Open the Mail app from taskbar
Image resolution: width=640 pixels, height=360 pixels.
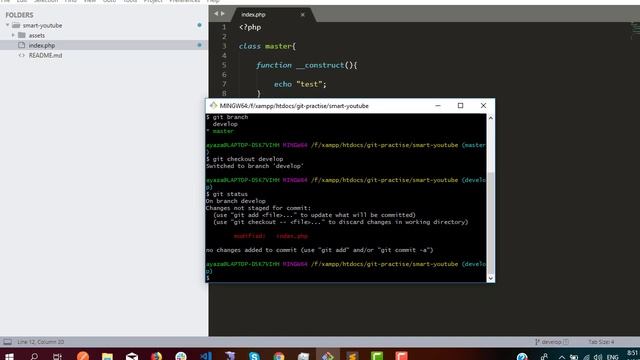coord(132,356)
